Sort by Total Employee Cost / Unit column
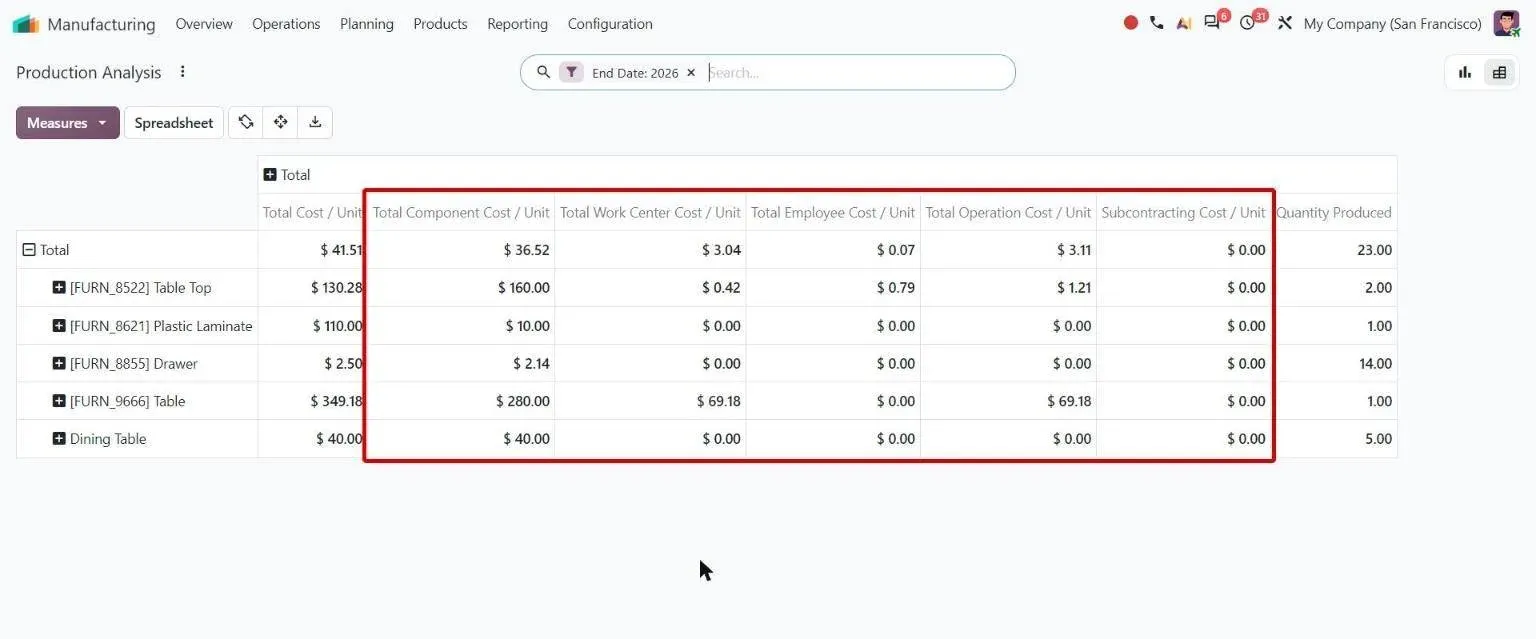Image resolution: width=1536 pixels, height=639 pixels. pyautogui.click(x=833, y=213)
